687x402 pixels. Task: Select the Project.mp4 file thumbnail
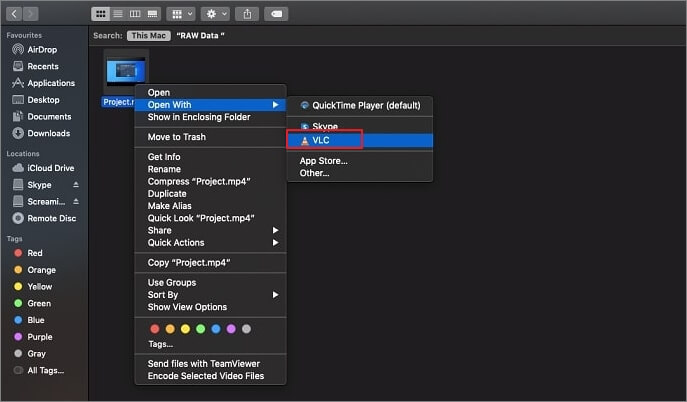tap(126, 71)
